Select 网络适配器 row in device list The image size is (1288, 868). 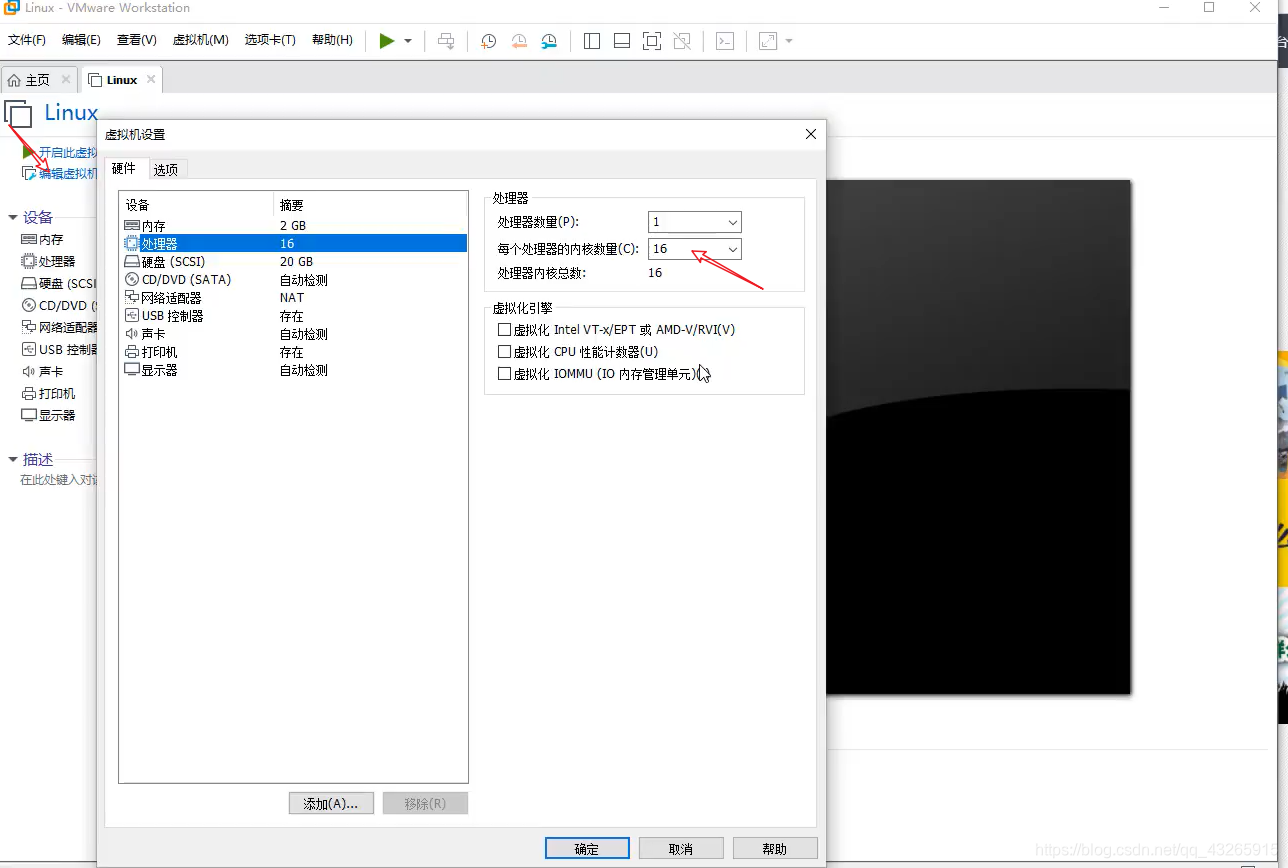pos(293,297)
